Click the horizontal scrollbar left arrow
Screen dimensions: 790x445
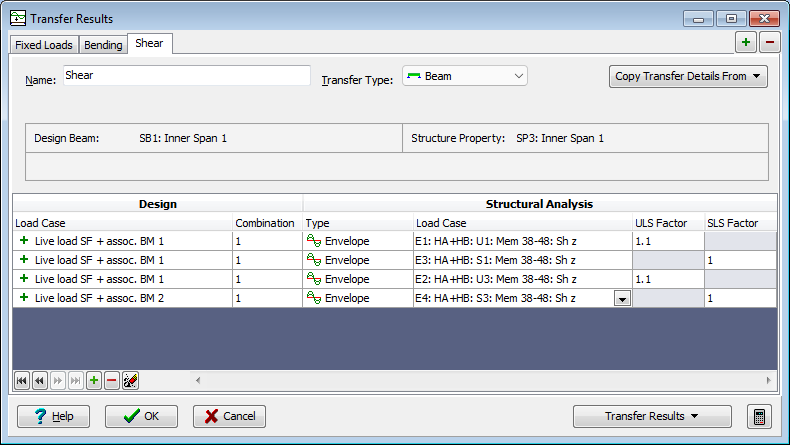click(198, 380)
